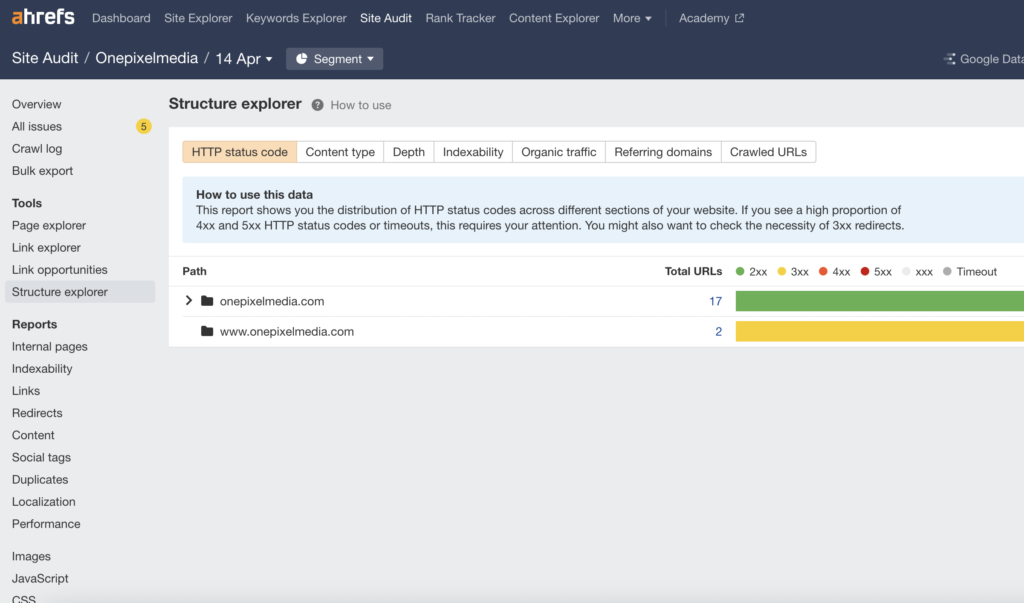The image size is (1024, 603).
Task: Click the Google Data Studio icon
Action: click(x=950, y=59)
